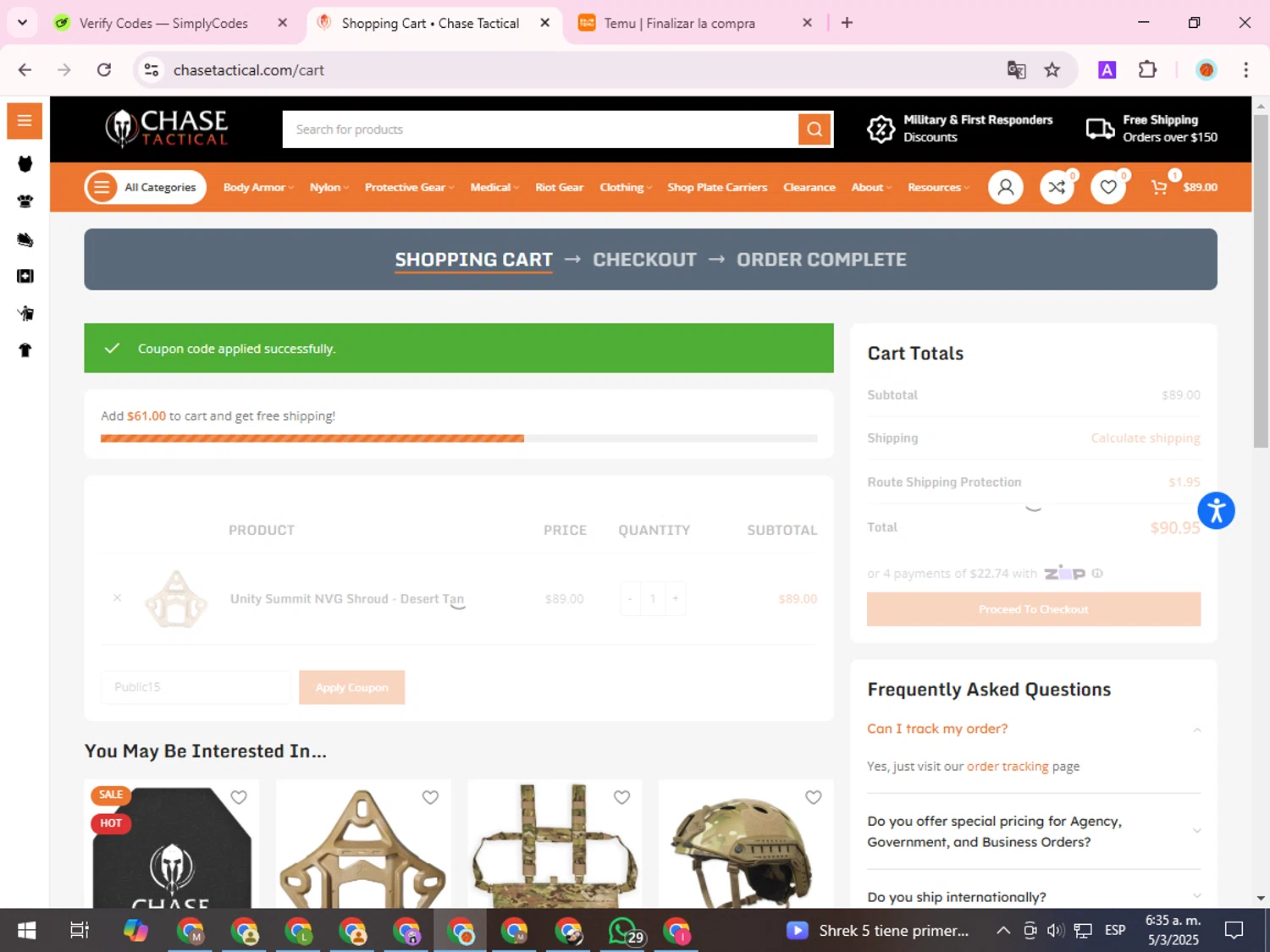Click the orange search magnifier button
Image resolution: width=1270 pixels, height=952 pixels.
814,129
